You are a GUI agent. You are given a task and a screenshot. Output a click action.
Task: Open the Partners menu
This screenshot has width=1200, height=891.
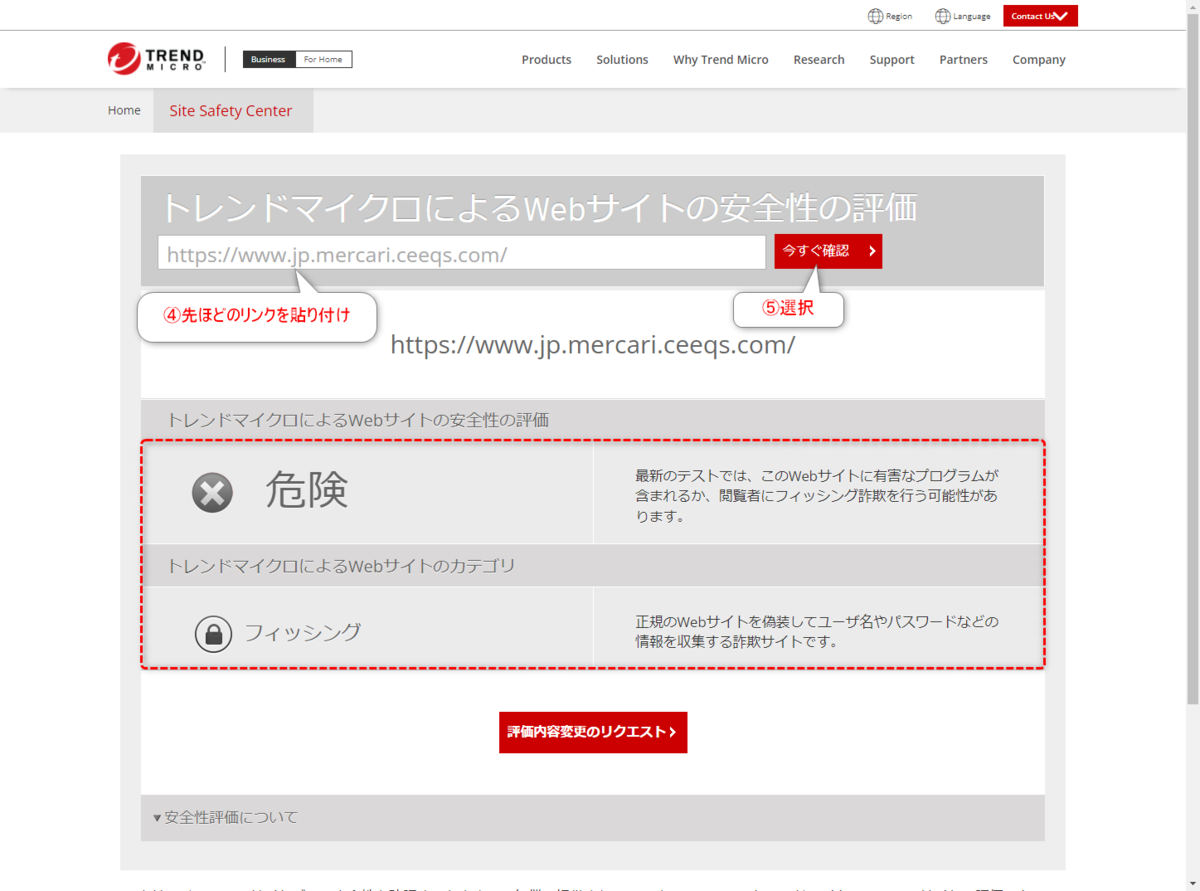pos(963,60)
